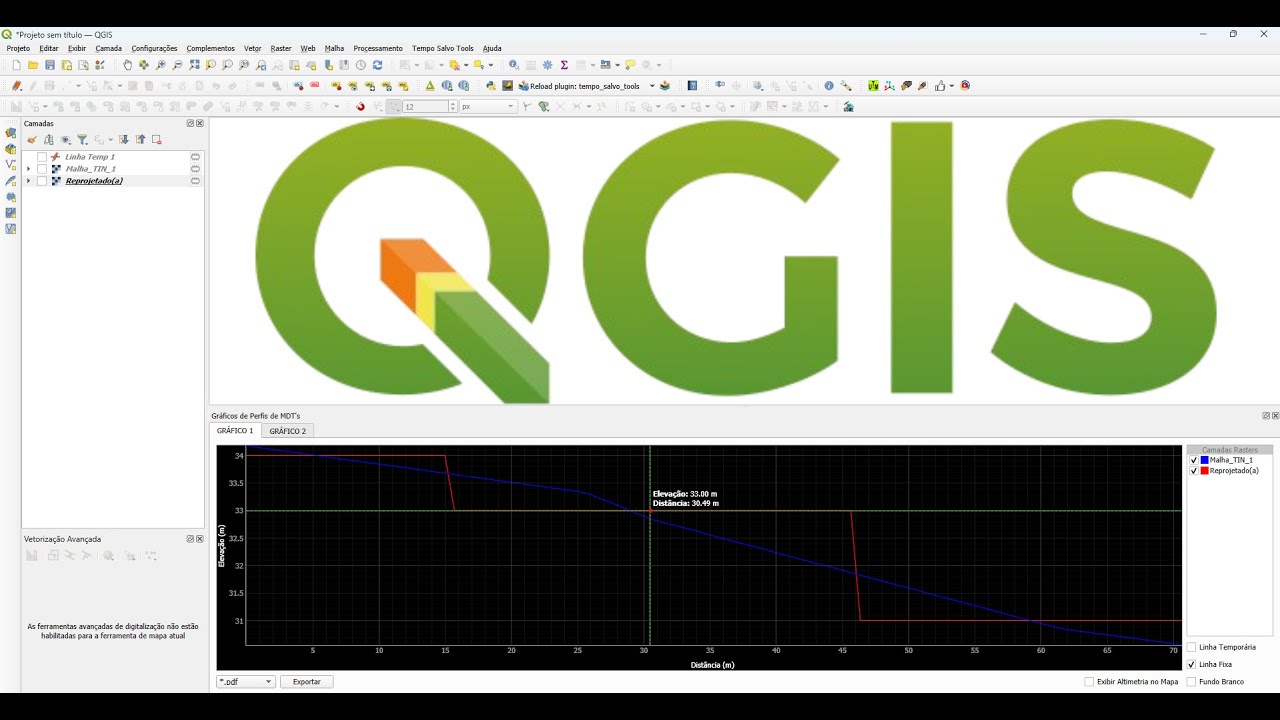Click the Exportar button
Image resolution: width=1280 pixels, height=720 pixels.
click(x=306, y=681)
